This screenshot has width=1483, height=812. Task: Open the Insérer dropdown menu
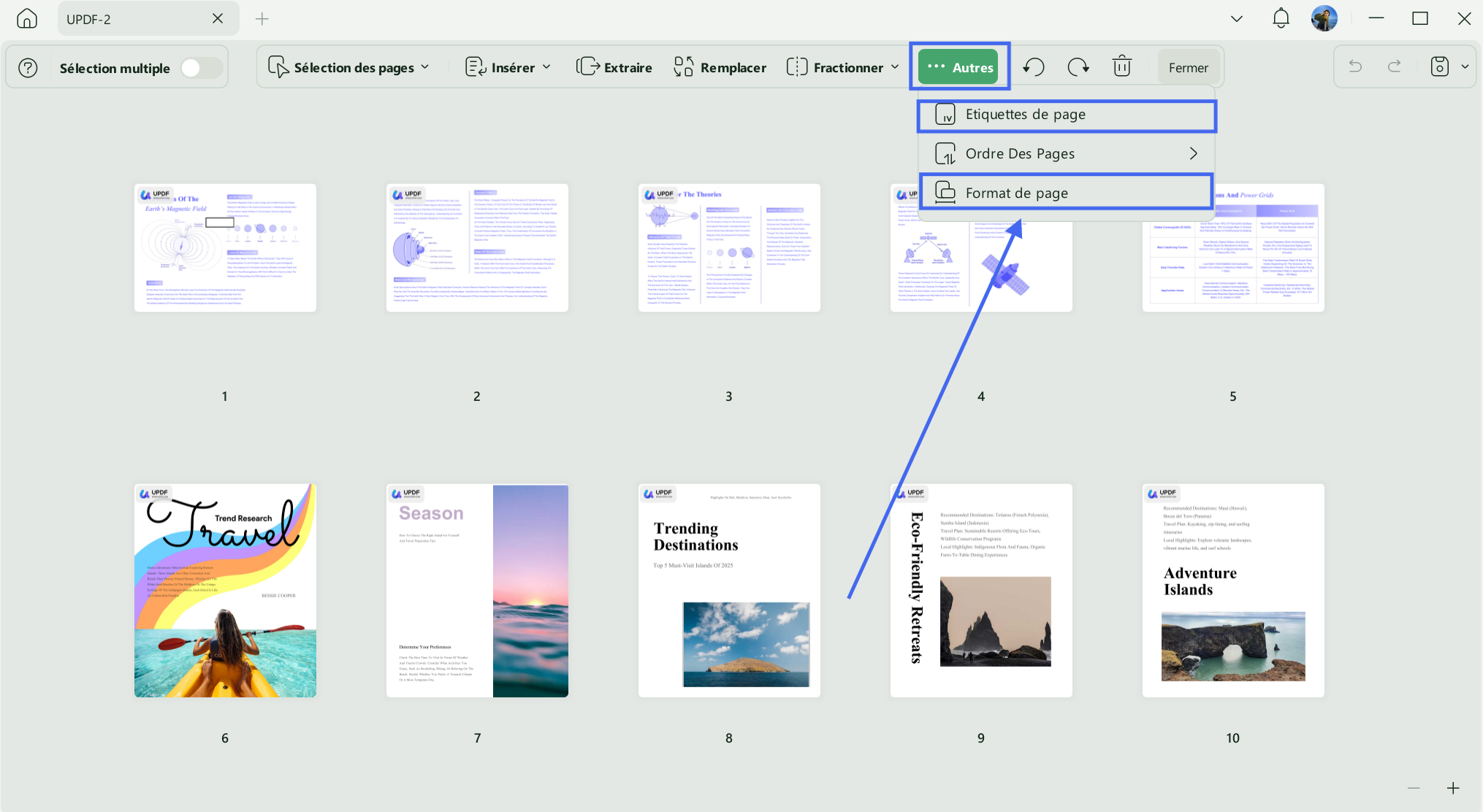508,68
